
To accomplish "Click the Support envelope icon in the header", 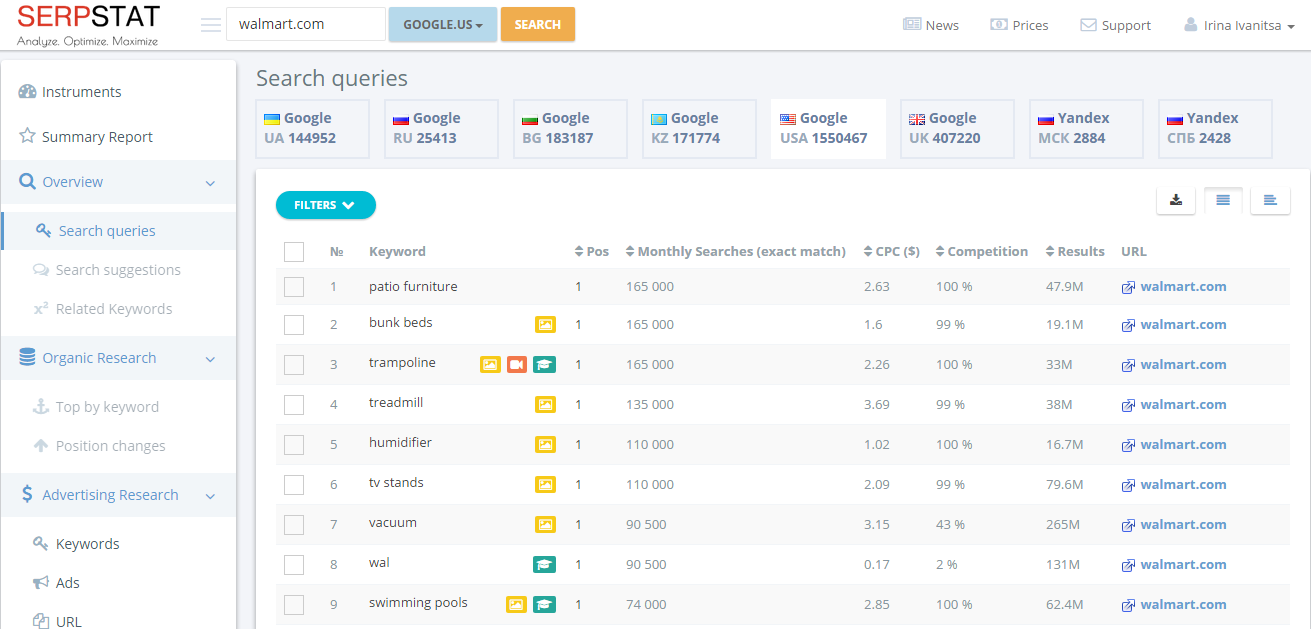I will 1088,25.
